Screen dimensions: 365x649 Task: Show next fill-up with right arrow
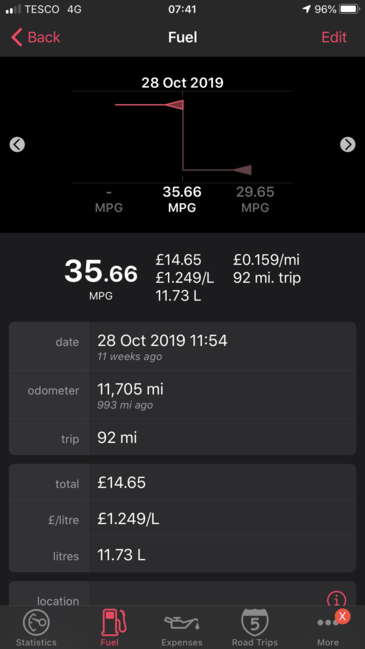pos(348,144)
